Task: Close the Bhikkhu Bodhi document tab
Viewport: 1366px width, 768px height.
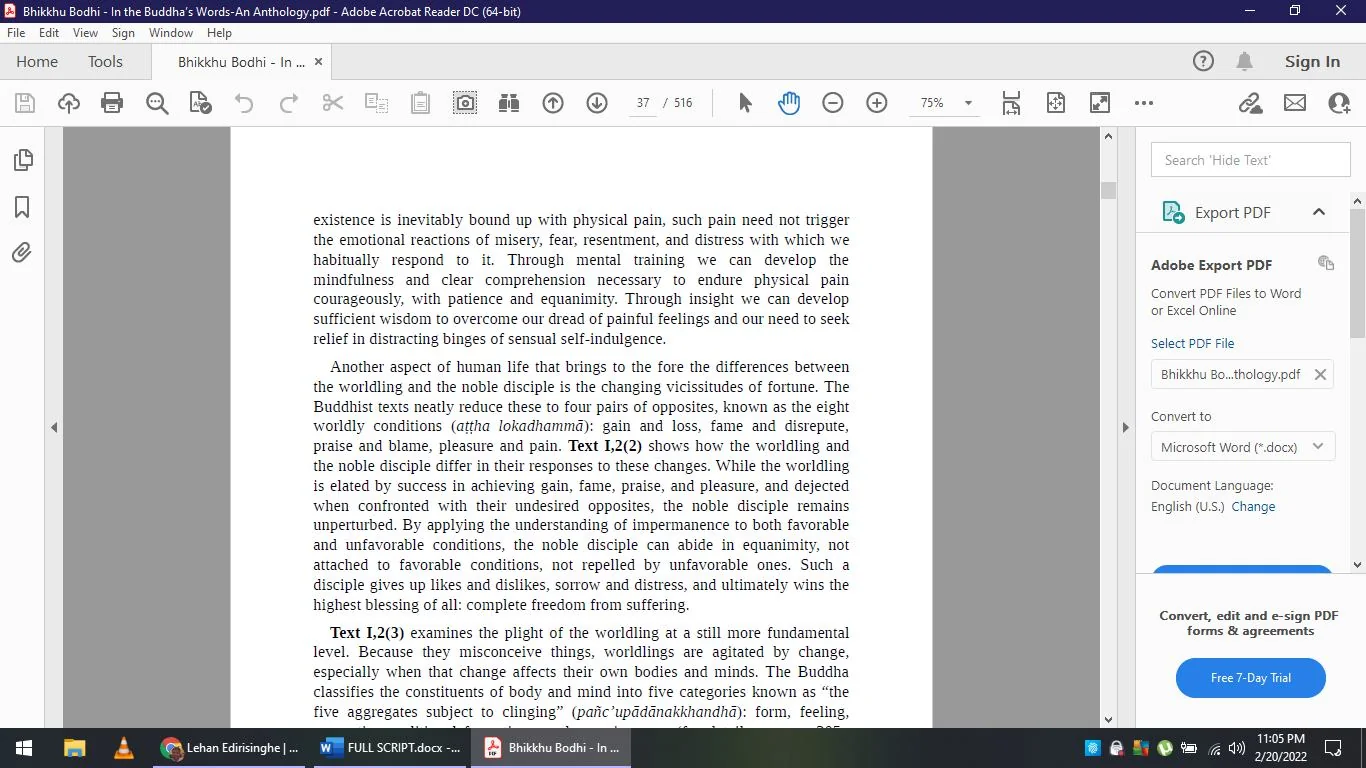Action: (x=319, y=62)
